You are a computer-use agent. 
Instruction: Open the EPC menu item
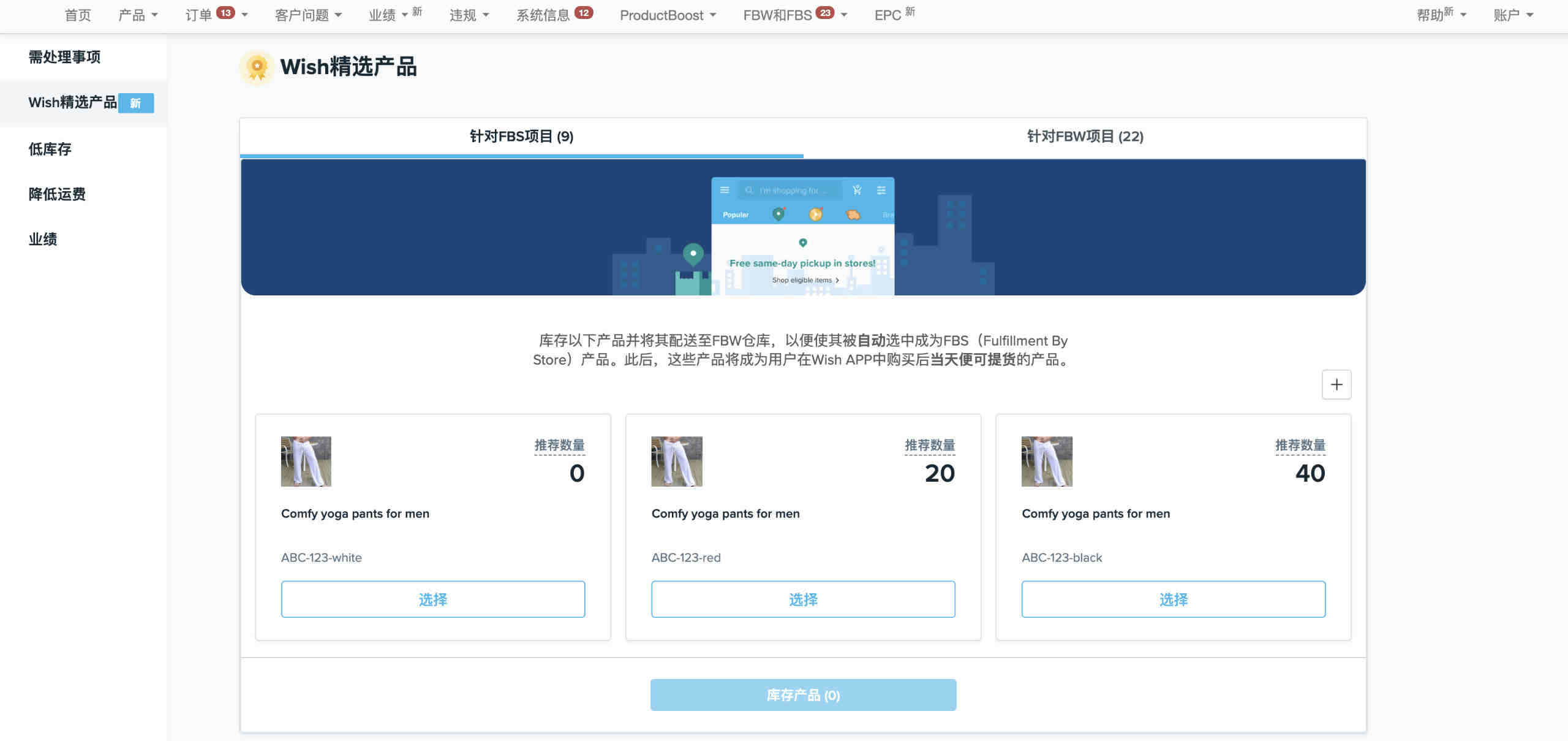click(x=894, y=15)
